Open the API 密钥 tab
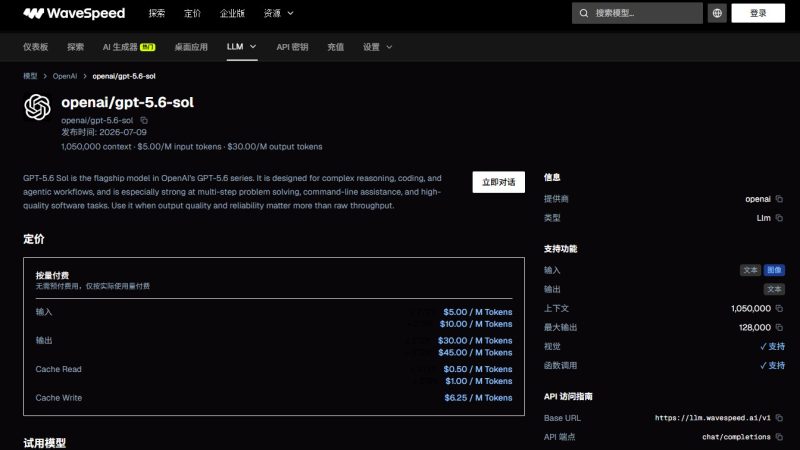The image size is (800, 450). pos(292,47)
